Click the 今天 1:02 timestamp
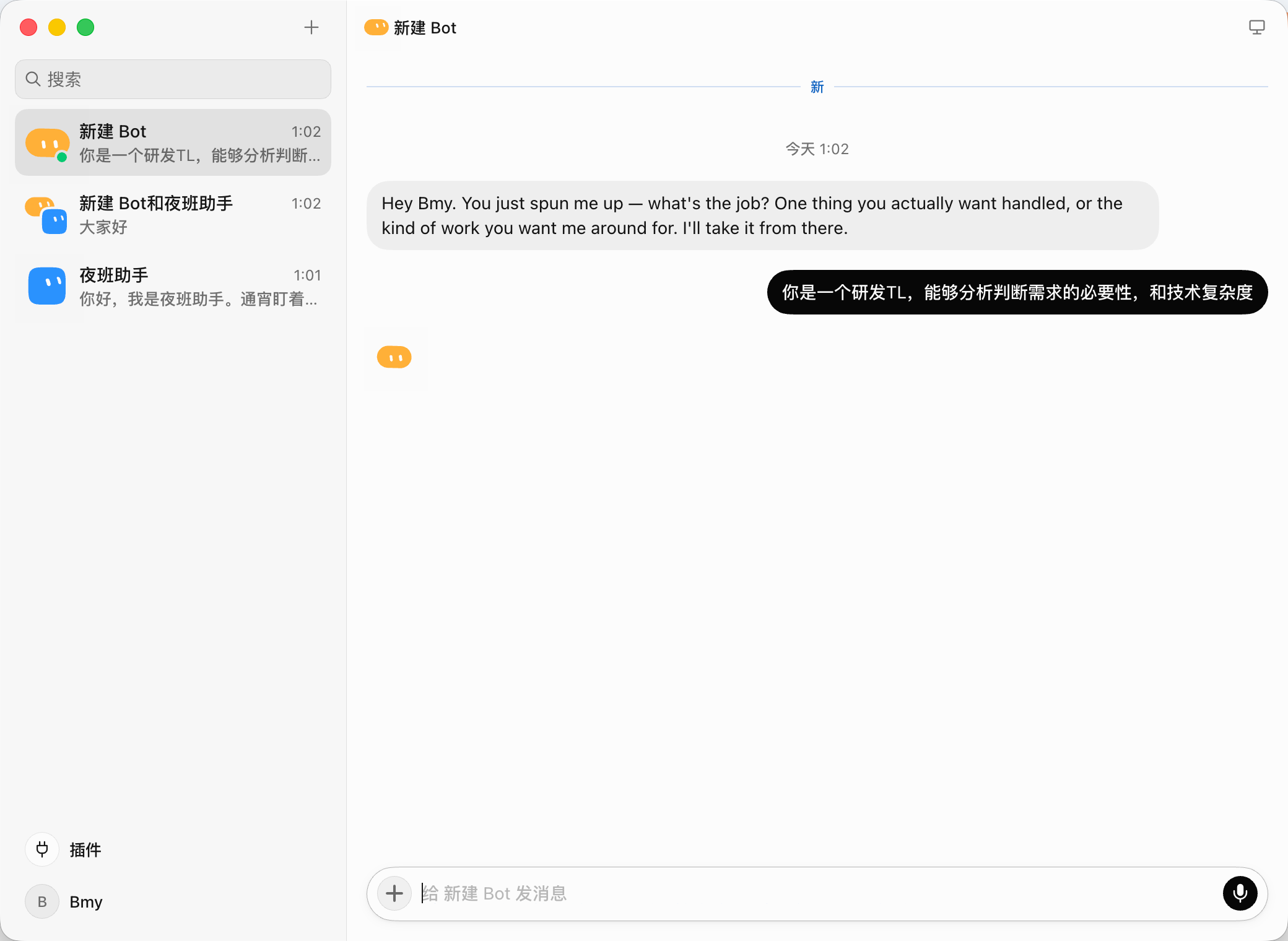Viewport: 1288px width, 941px height. (x=817, y=149)
